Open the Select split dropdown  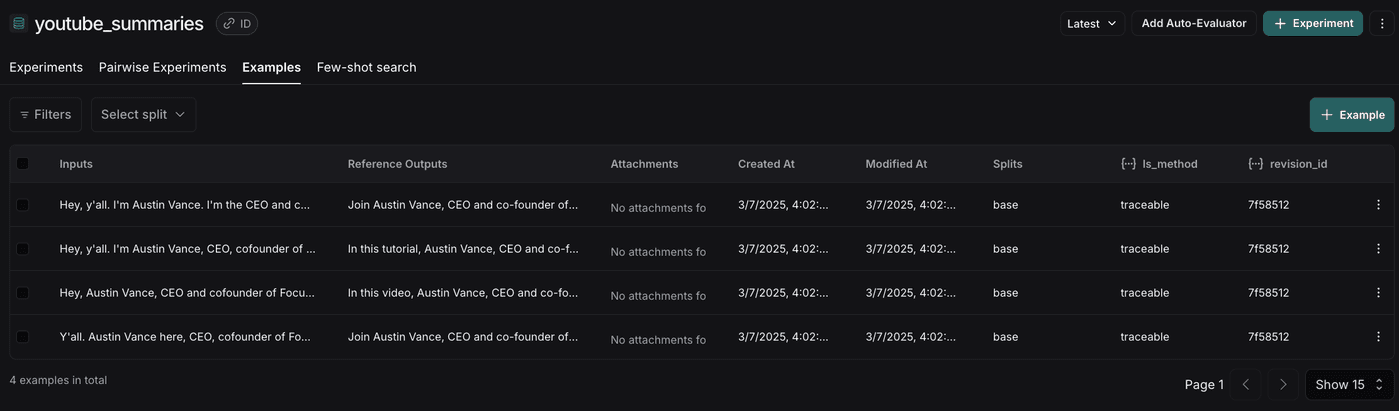pyautogui.click(x=143, y=115)
